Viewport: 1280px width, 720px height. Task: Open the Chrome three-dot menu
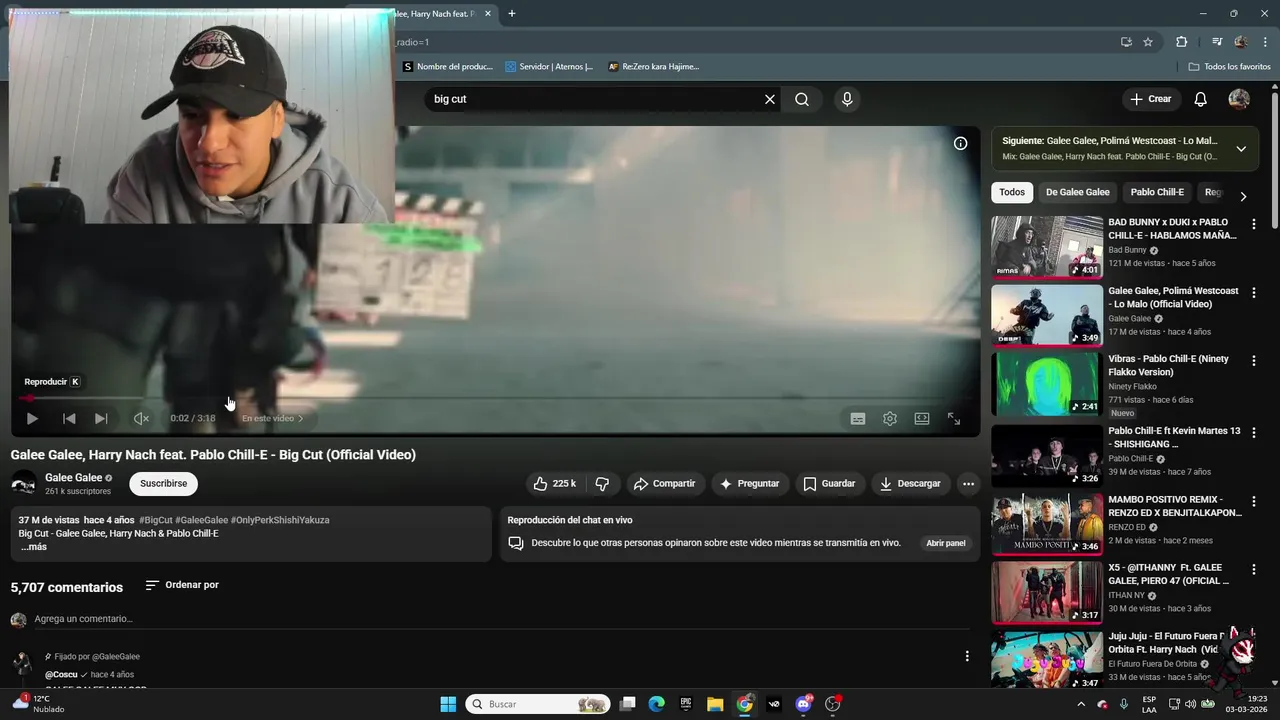(x=1264, y=42)
